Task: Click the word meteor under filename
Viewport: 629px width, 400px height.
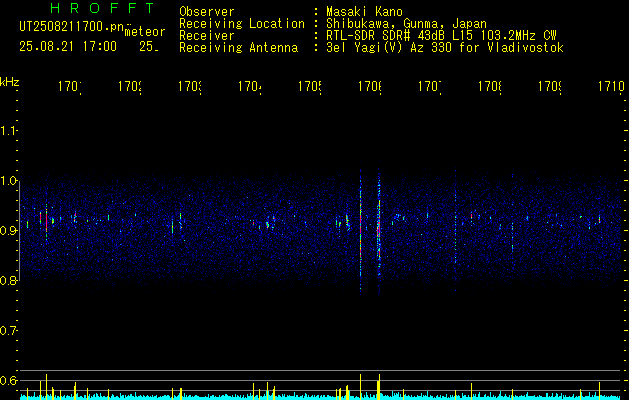Action: (145, 32)
